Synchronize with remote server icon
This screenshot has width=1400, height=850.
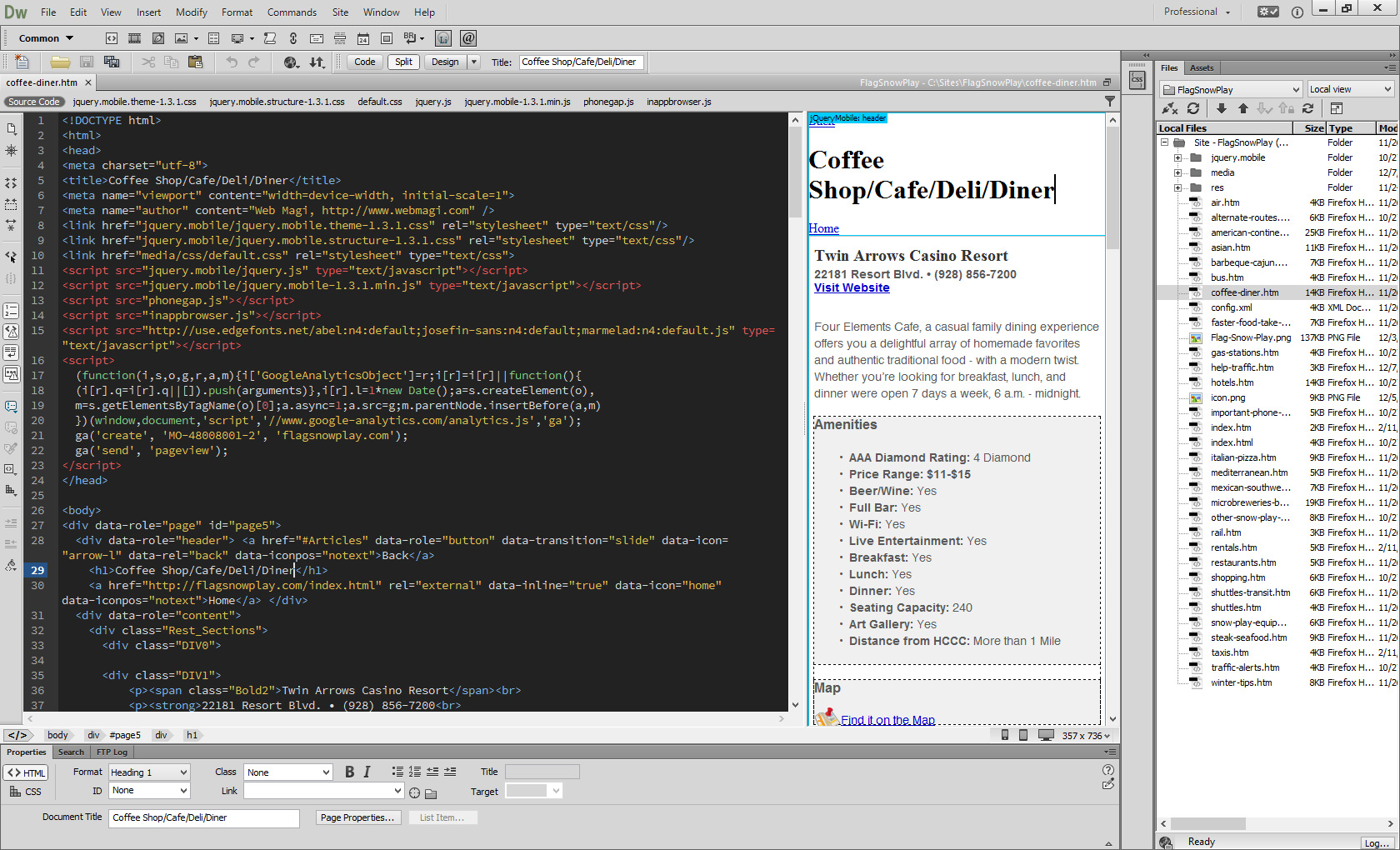pos(1308,108)
